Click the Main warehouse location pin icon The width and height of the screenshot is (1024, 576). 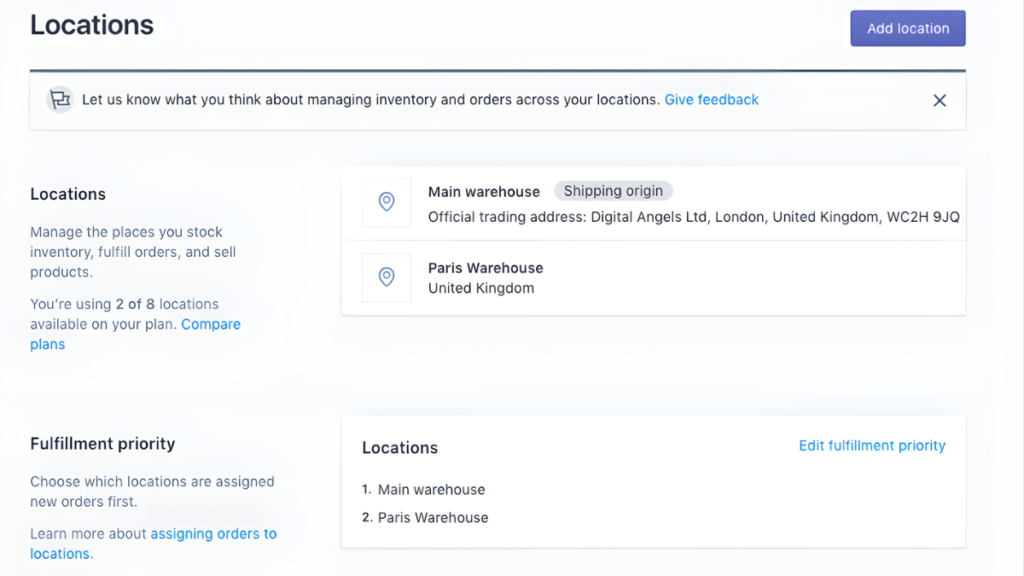coord(386,202)
